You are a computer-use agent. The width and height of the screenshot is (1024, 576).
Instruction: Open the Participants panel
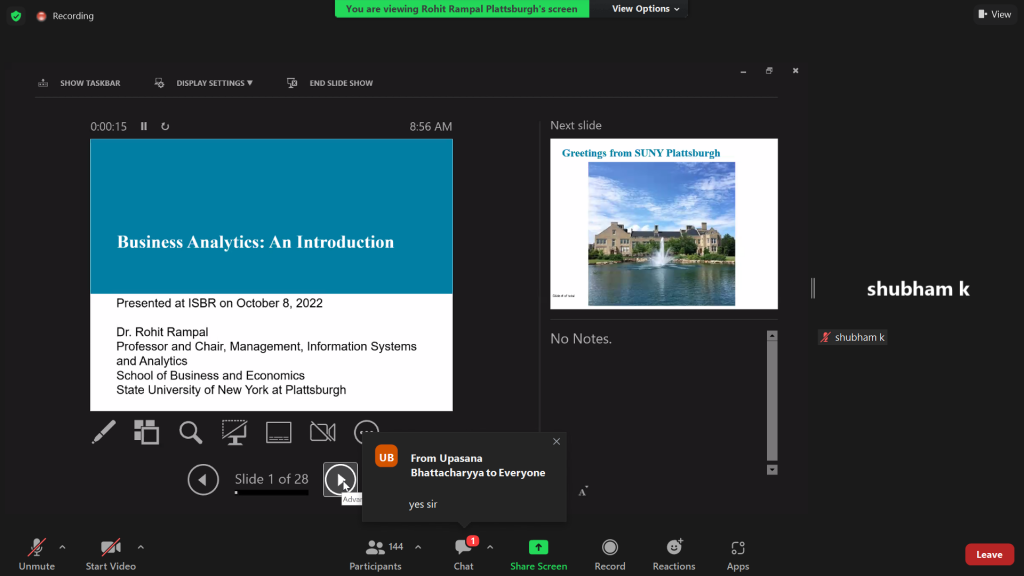coord(376,554)
